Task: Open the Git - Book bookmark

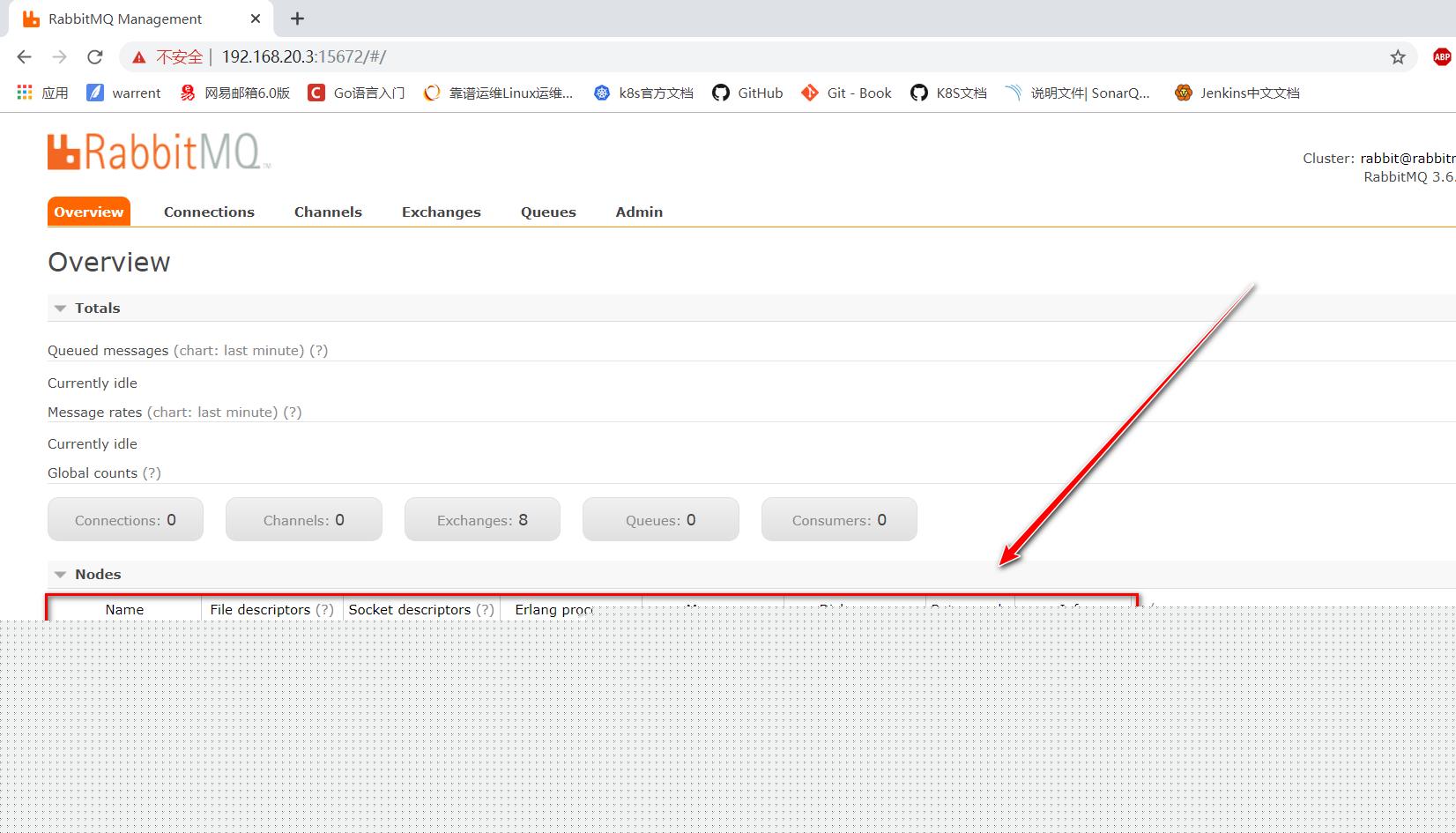Action: click(846, 93)
